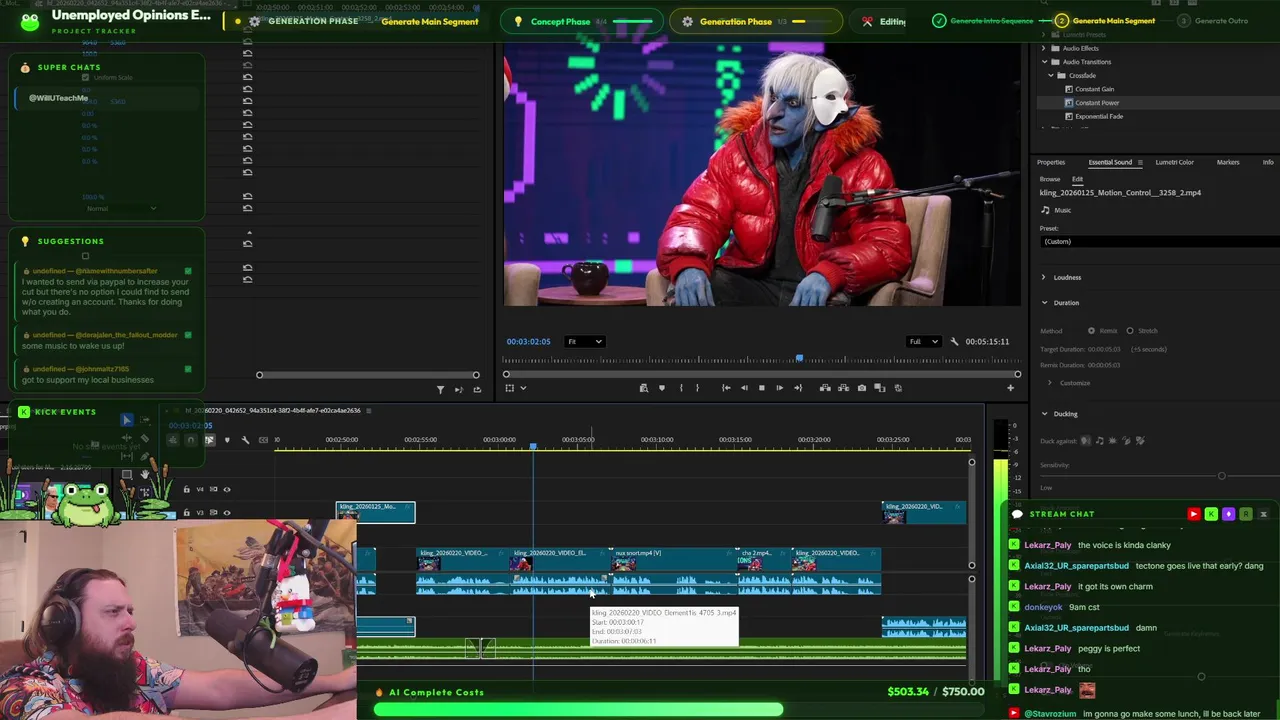The image size is (1280, 720).
Task: Expand the Customize options
Action: (x=1050, y=383)
